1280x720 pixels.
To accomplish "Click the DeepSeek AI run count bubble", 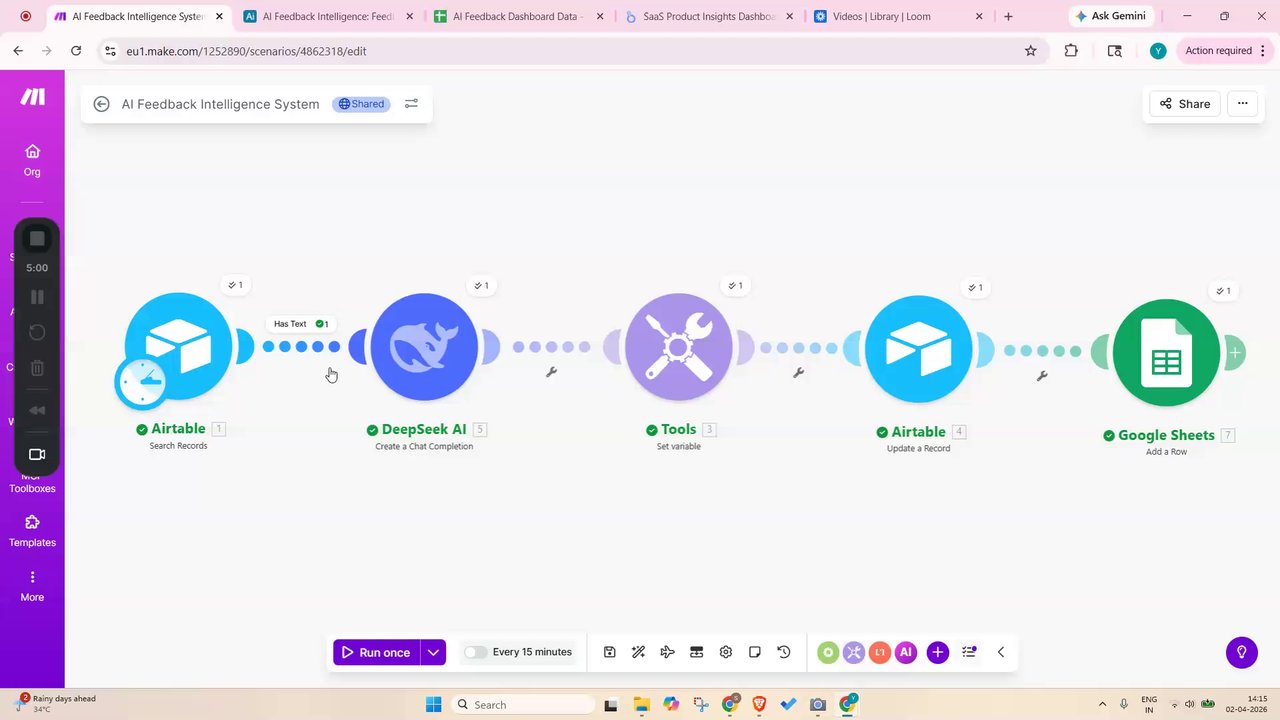I will click(481, 285).
